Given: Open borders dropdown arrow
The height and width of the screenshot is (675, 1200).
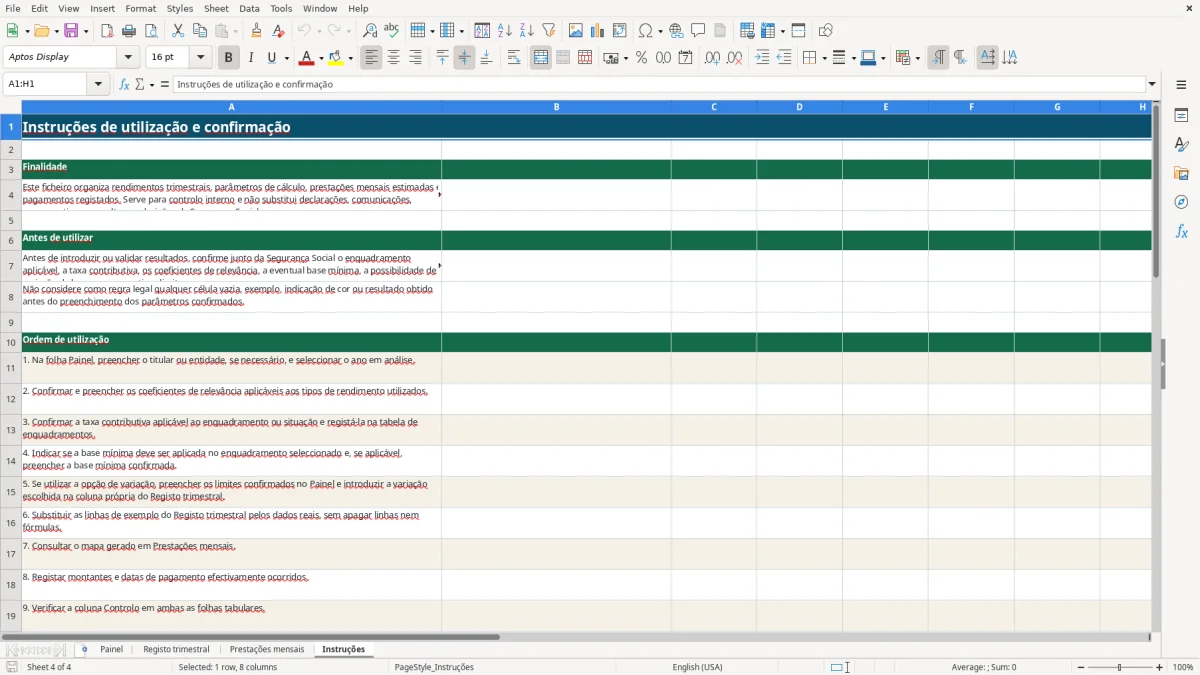Looking at the screenshot, I should tap(824, 58).
